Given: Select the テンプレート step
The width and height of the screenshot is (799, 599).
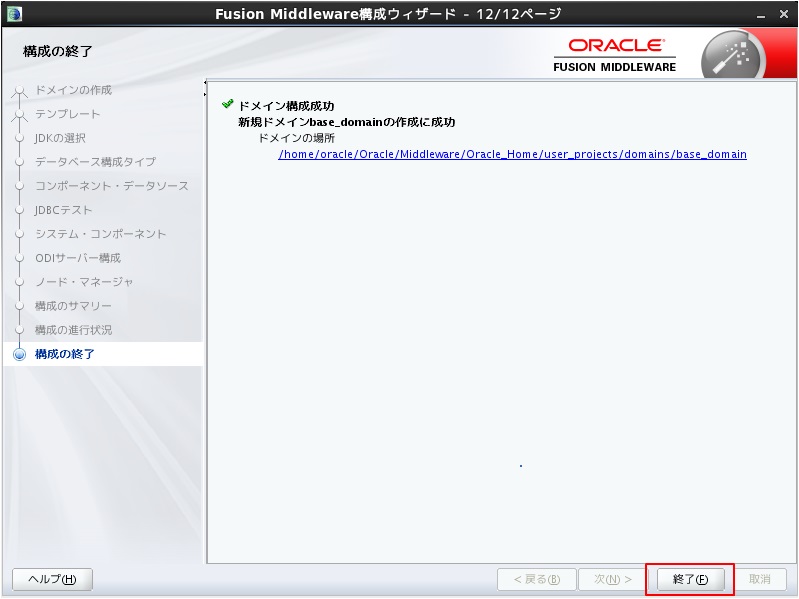Looking at the screenshot, I should click(67, 114).
